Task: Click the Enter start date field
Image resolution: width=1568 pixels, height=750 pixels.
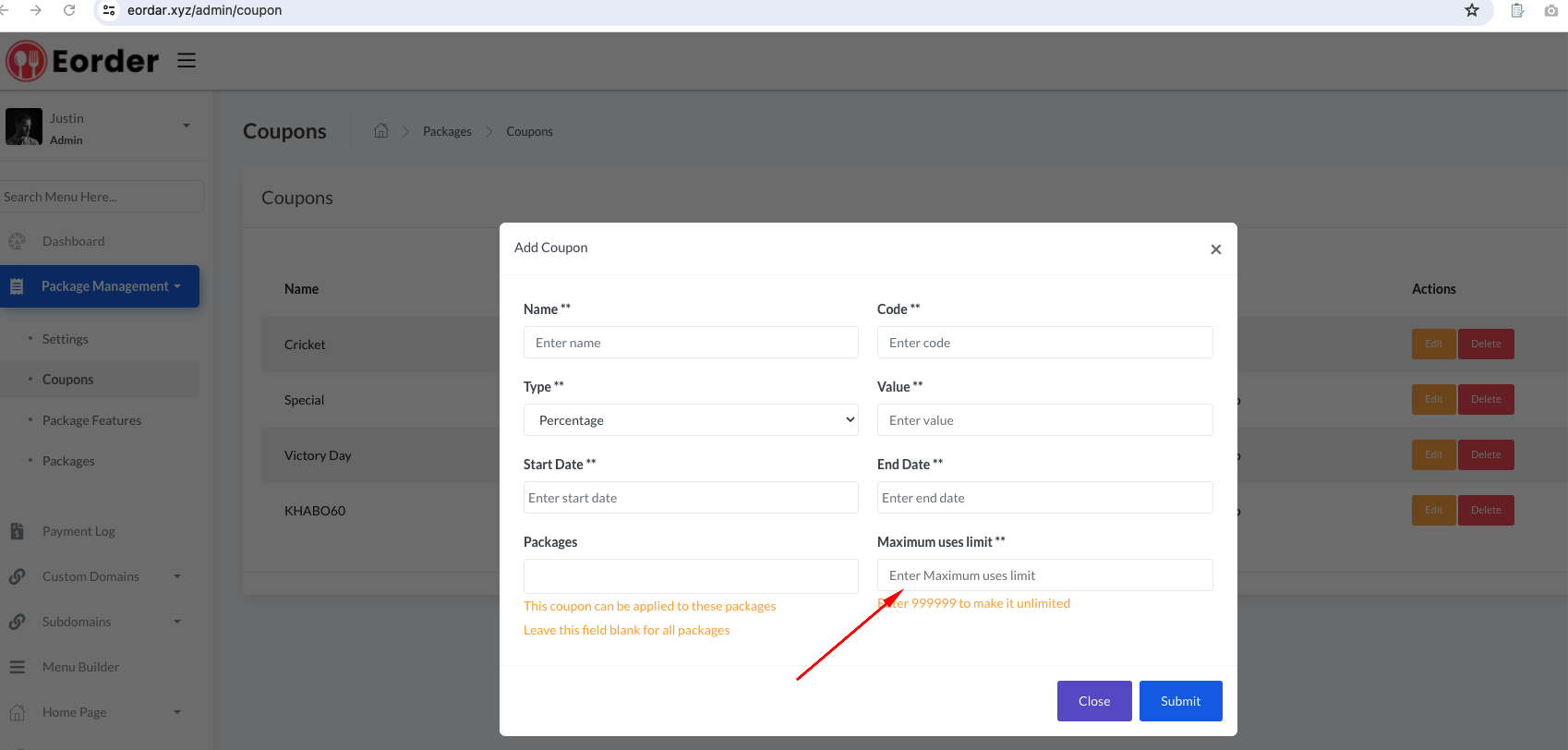Action: pyautogui.click(x=691, y=498)
